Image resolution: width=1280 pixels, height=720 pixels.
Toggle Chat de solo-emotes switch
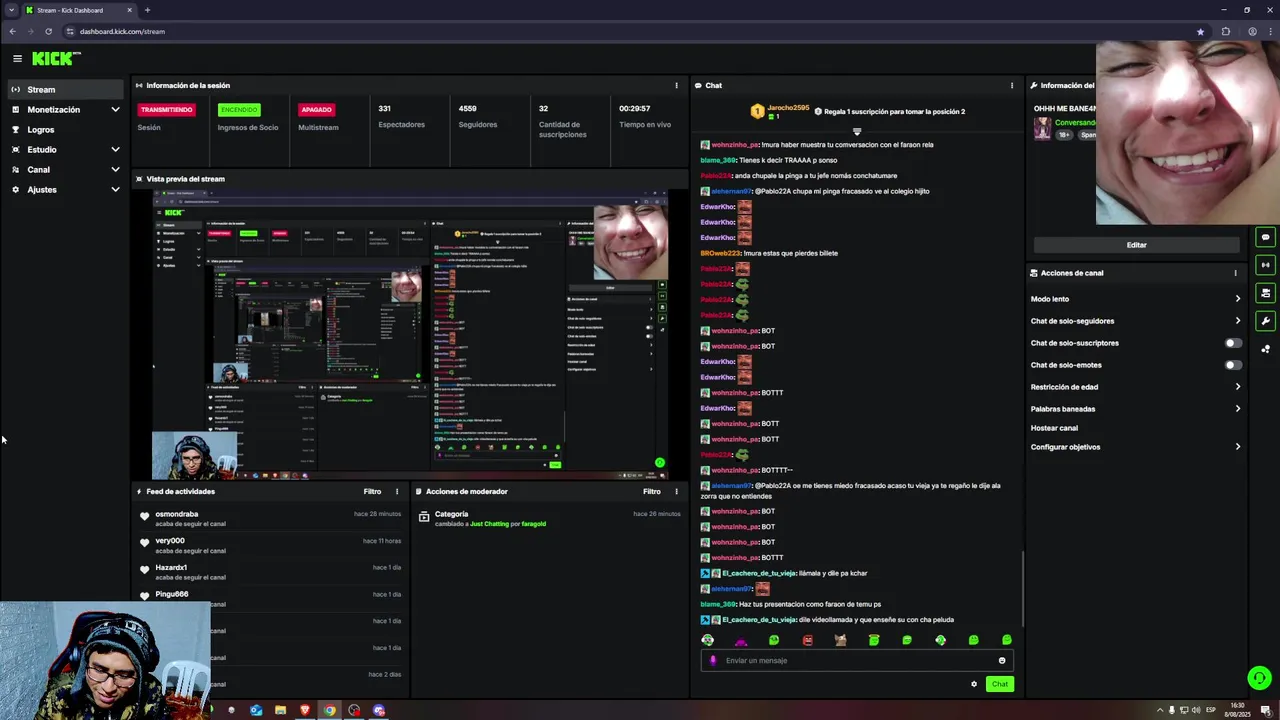pos(1234,365)
